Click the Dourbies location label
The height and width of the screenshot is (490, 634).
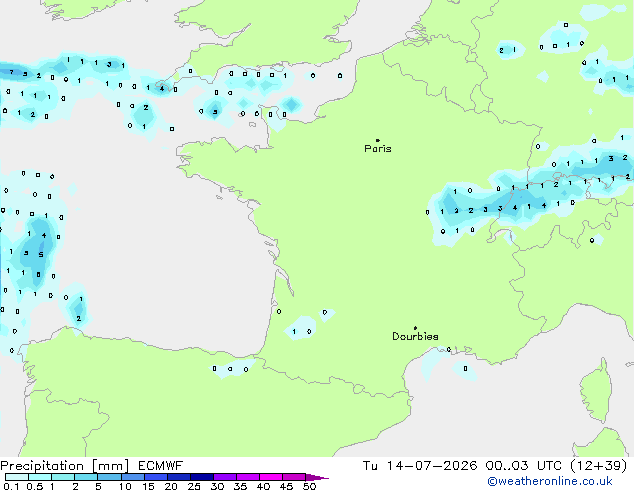point(415,336)
